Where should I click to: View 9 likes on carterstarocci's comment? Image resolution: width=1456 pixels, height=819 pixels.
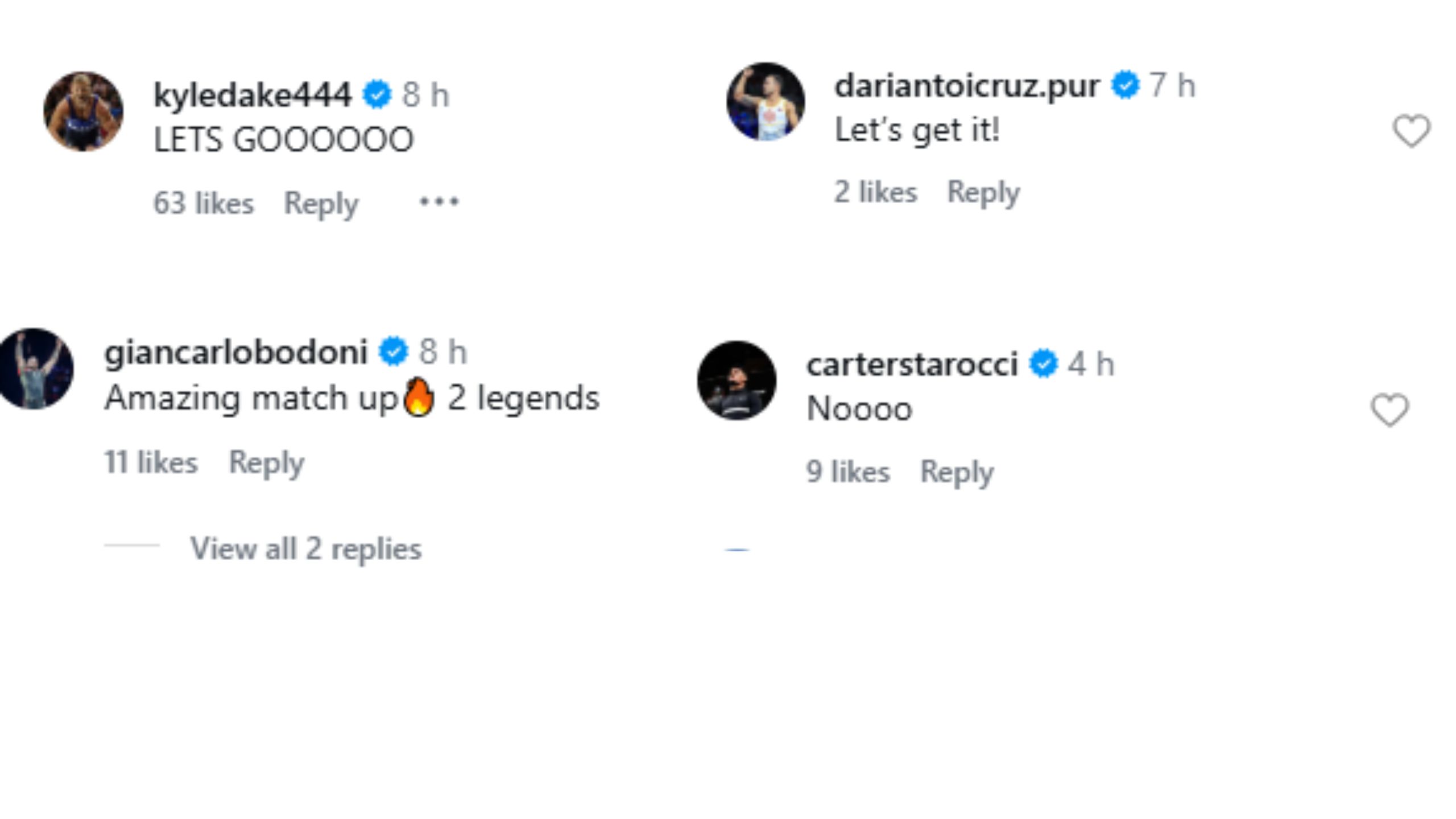[x=847, y=471]
